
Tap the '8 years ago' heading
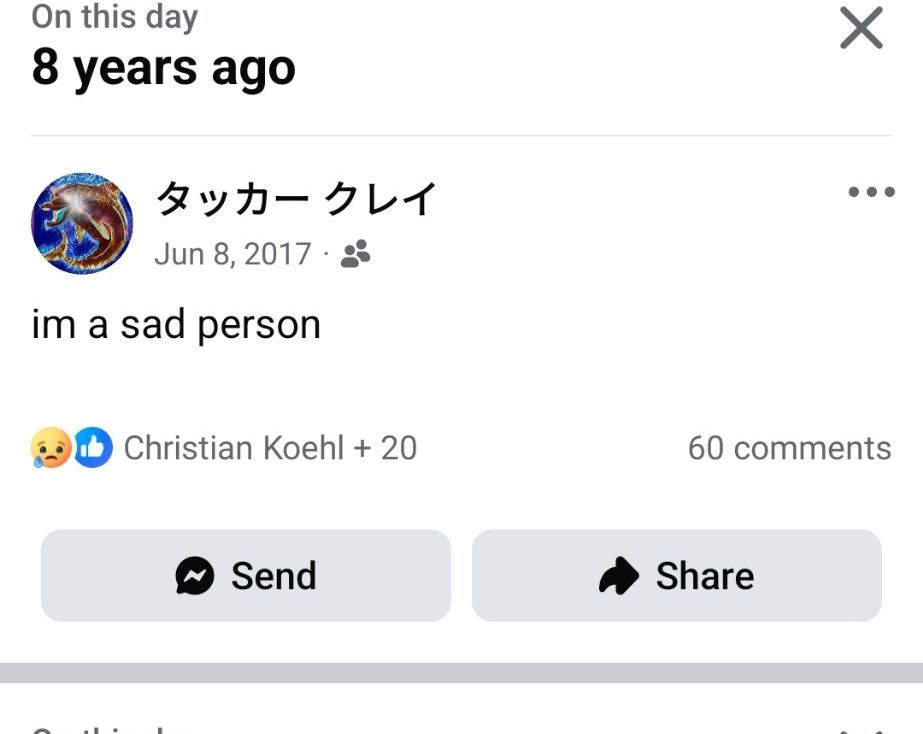(163, 68)
